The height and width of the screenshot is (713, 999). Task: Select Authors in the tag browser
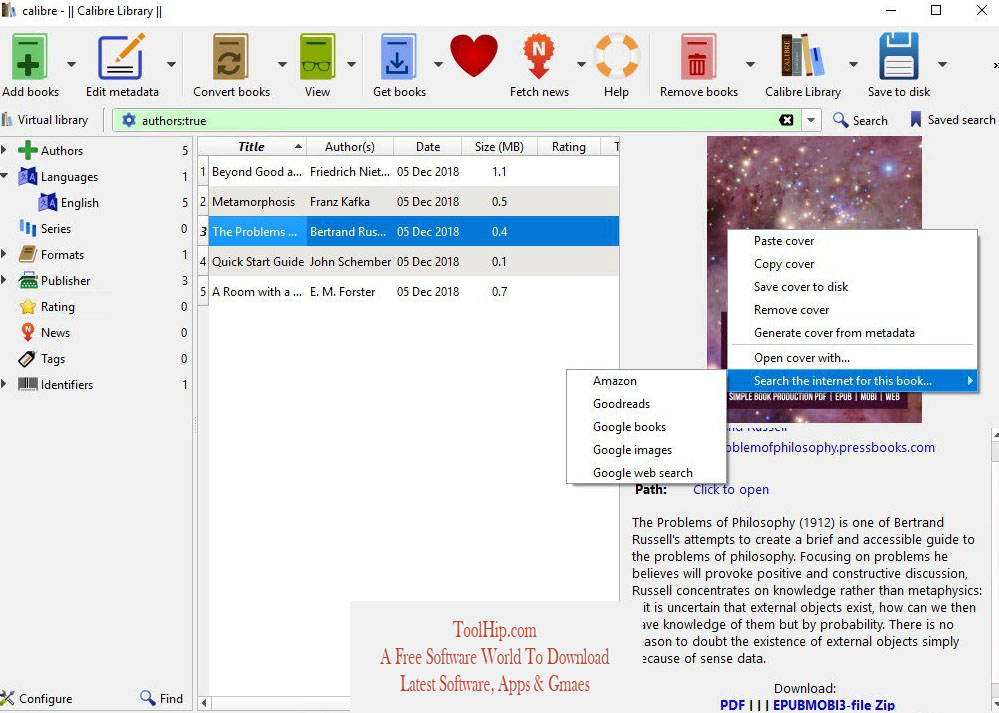tap(62, 151)
